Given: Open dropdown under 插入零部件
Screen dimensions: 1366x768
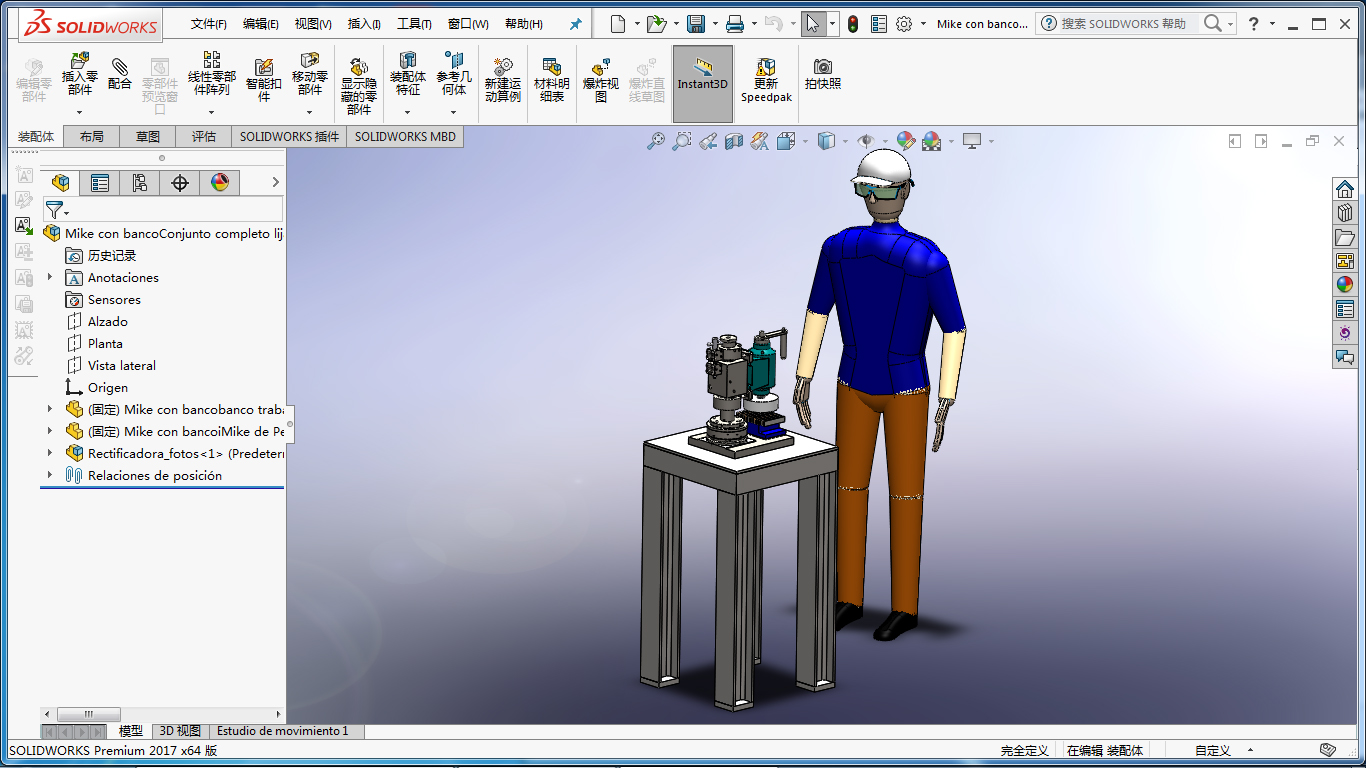Looking at the screenshot, I should coord(79,112).
